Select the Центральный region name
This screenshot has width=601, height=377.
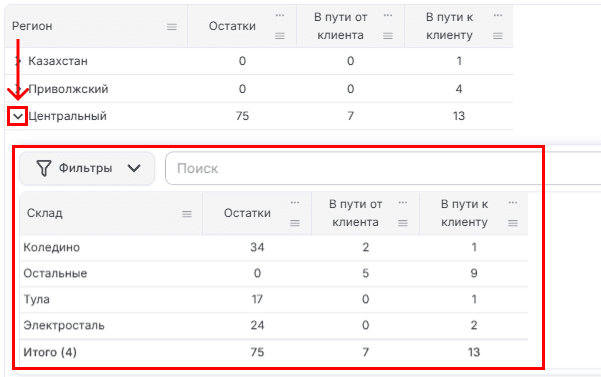67,116
